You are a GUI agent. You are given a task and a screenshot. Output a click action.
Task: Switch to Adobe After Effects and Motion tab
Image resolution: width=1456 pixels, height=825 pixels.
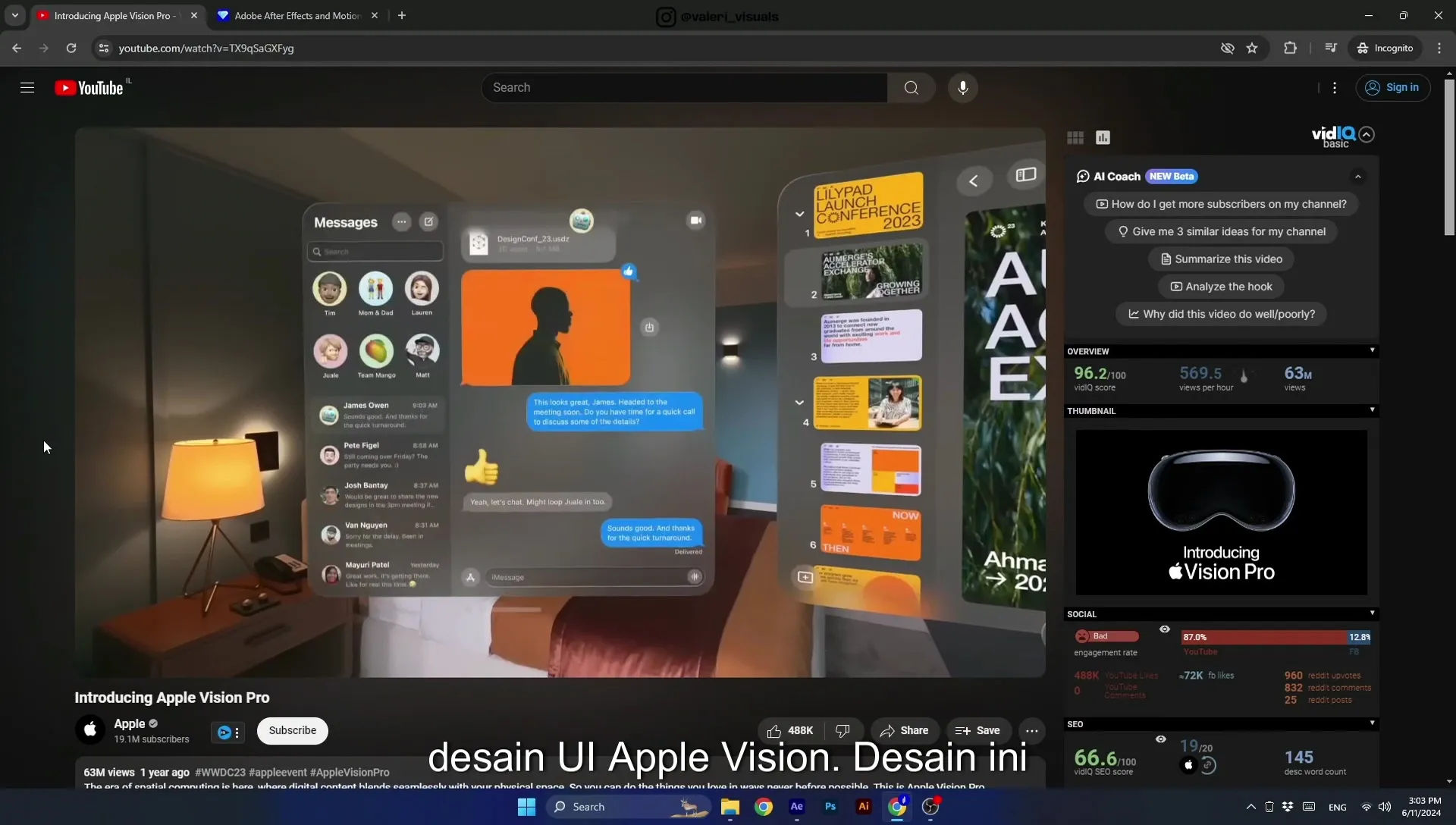(297, 15)
